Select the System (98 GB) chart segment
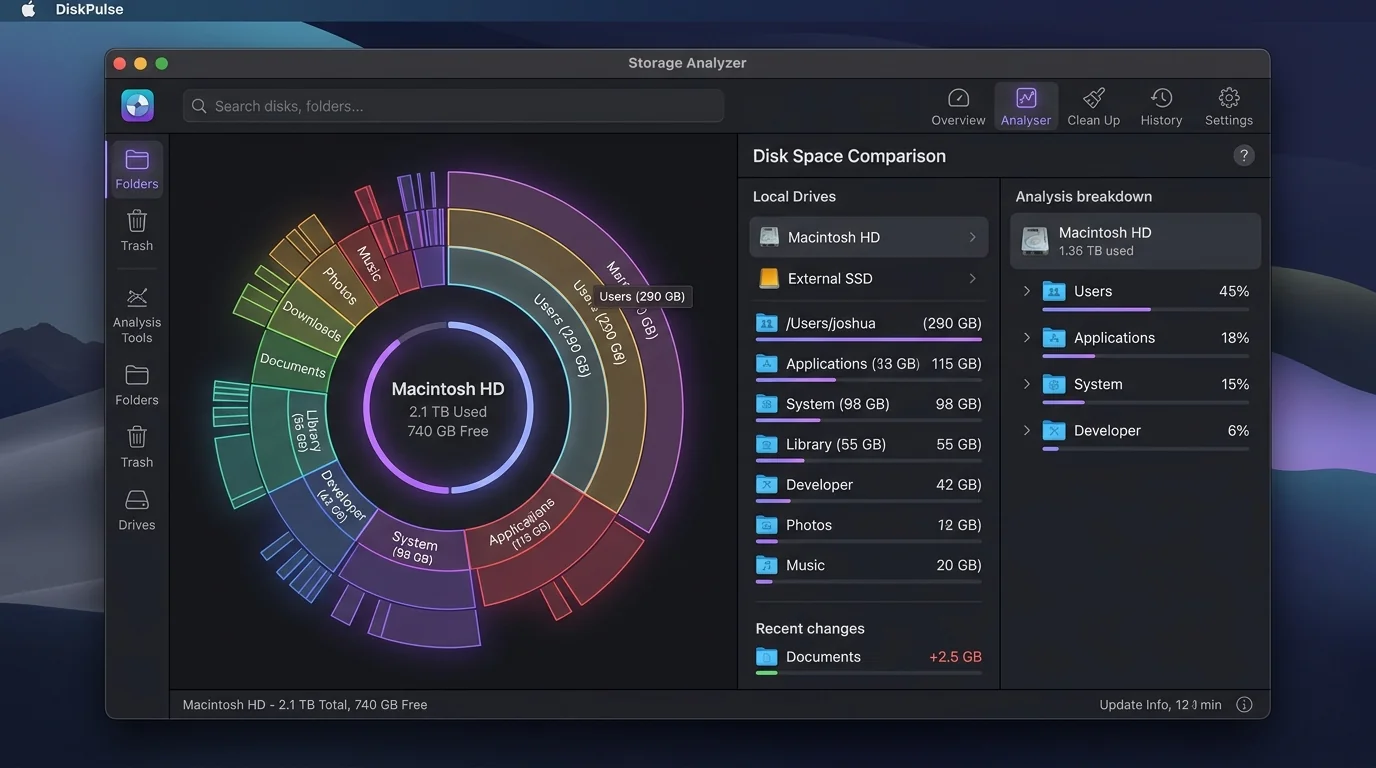This screenshot has width=1376, height=768. 414,548
